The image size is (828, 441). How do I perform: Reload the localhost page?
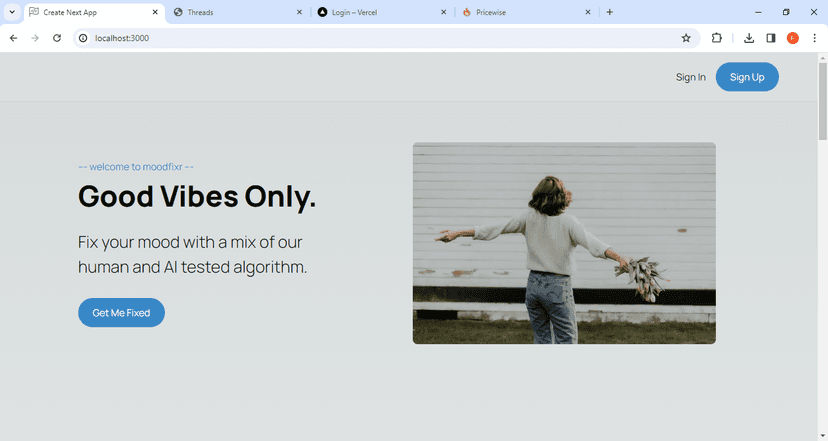(57, 38)
